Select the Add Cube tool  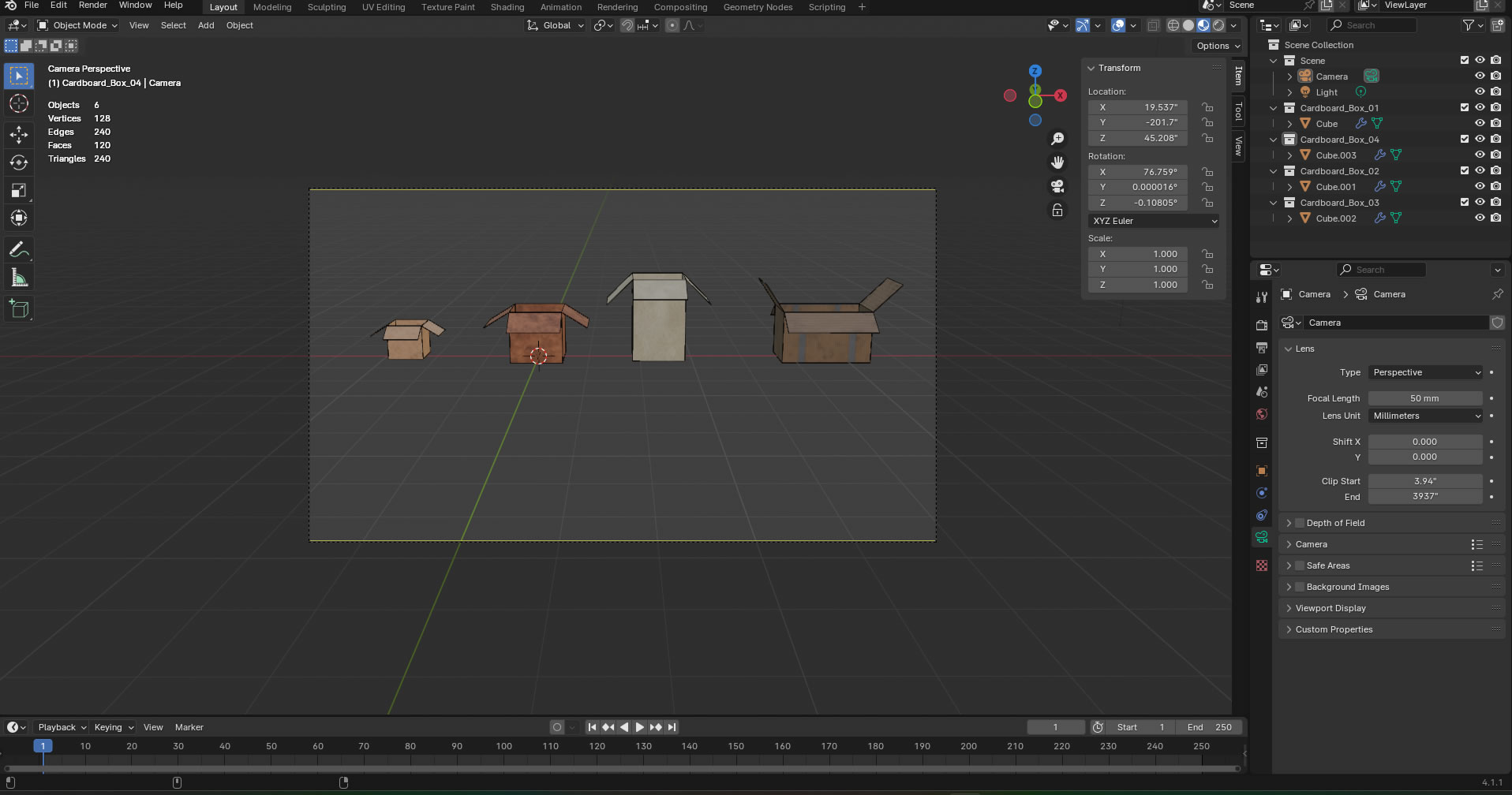(19, 309)
